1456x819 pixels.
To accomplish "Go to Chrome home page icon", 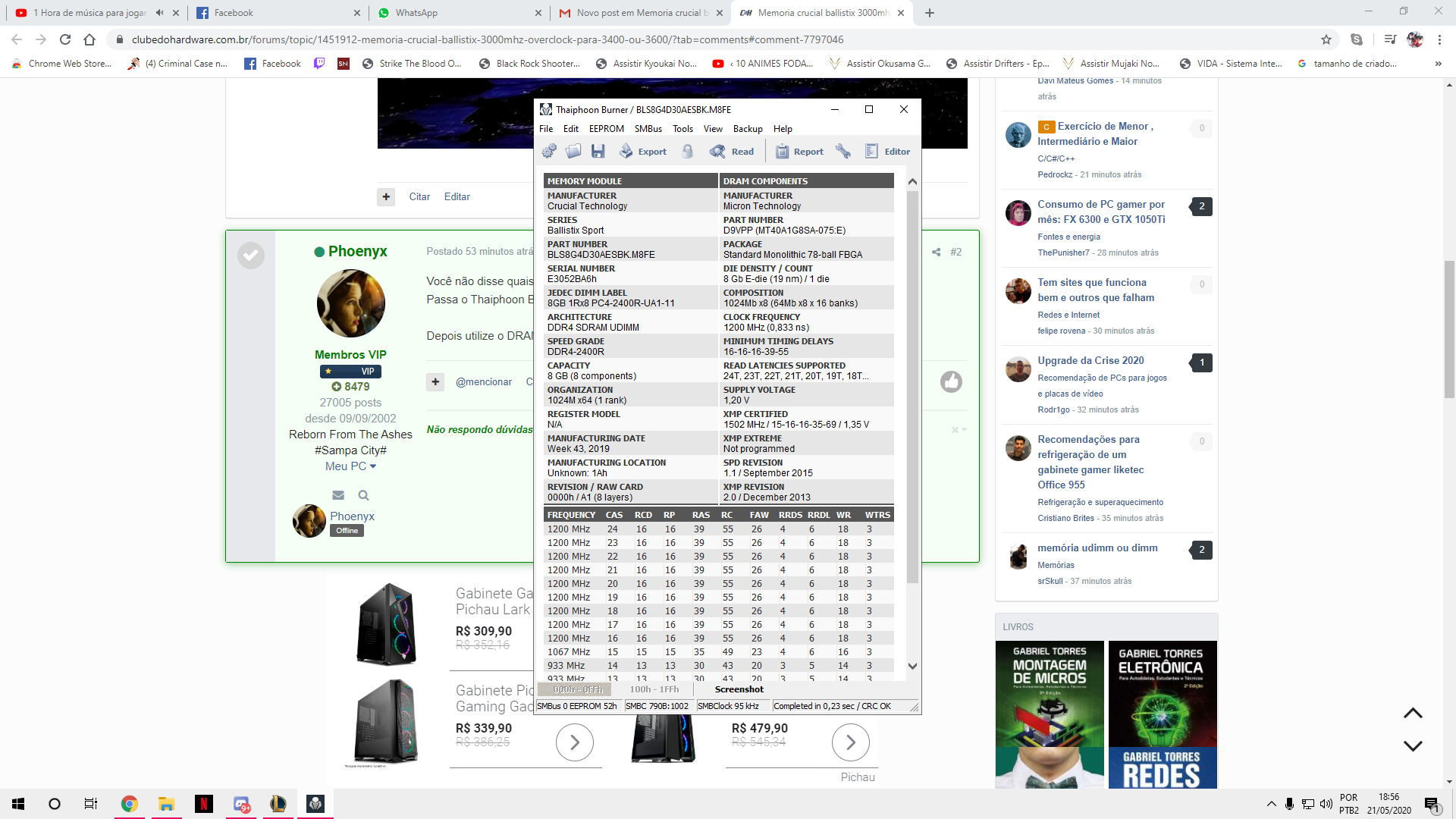I will [89, 39].
